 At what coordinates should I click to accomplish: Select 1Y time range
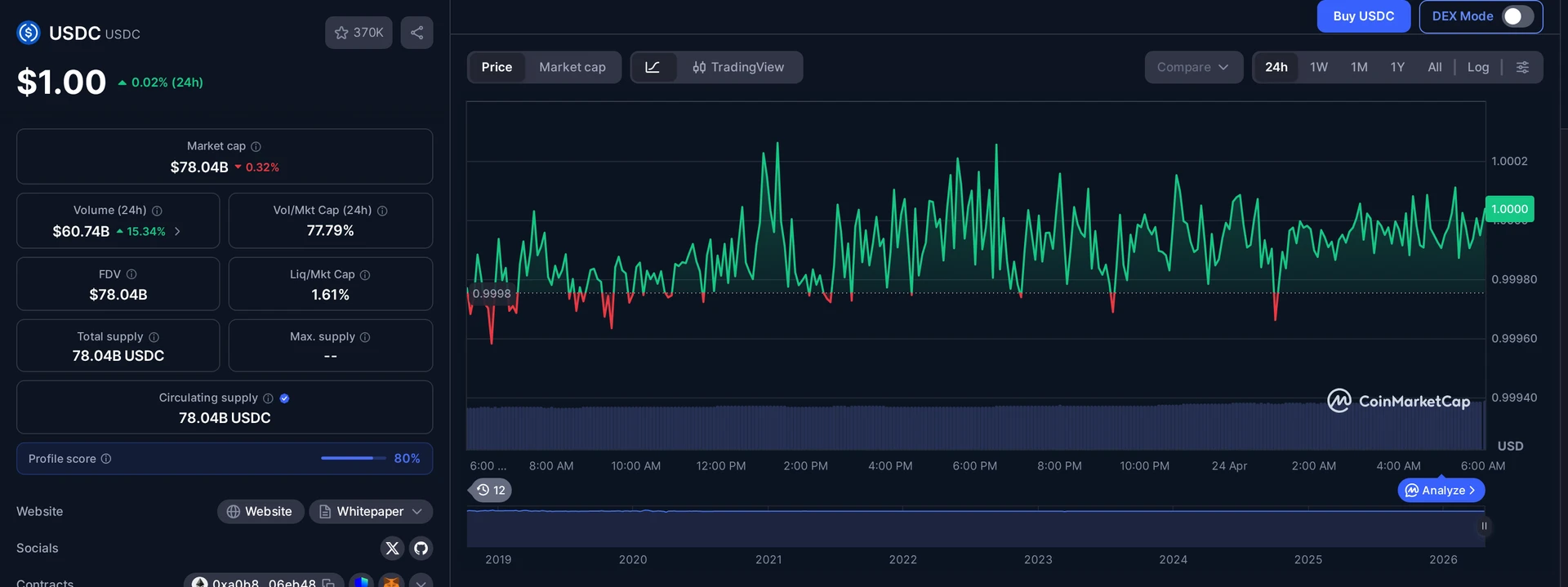click(x=1397, y=67)
